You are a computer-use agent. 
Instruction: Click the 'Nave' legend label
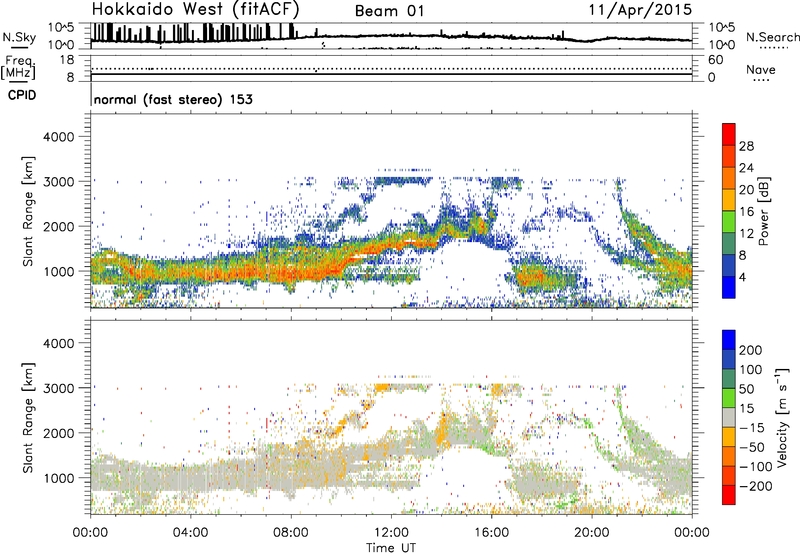760,69
